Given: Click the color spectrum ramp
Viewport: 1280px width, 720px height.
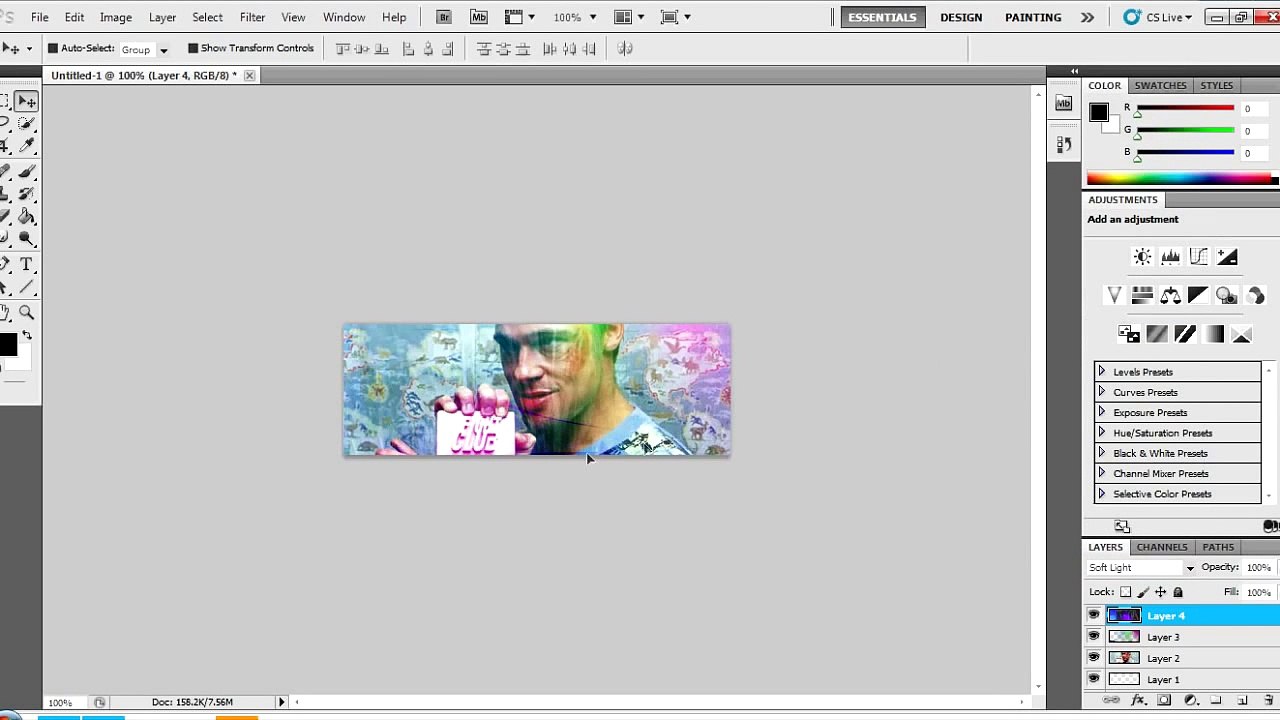Looking at the screenshot, I should coord(1180,179).
